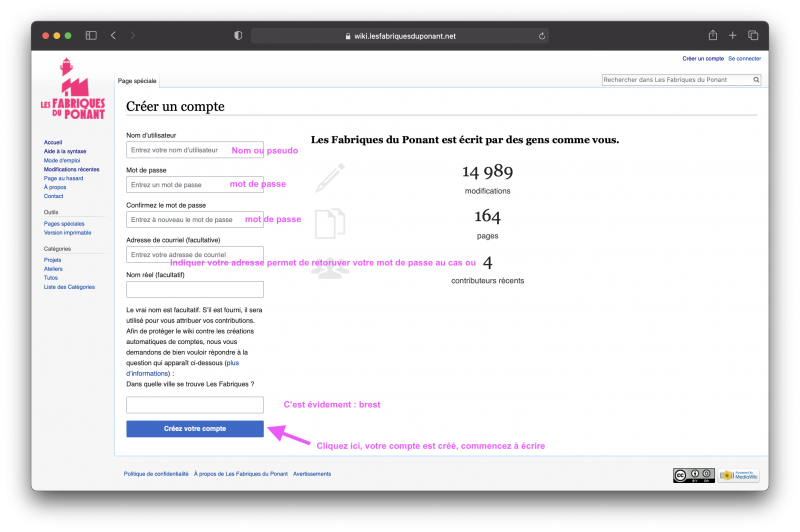The image size is (800, 532).
Task: Toggle the Safari sidebar icon
Action: [x=91, y=35]
